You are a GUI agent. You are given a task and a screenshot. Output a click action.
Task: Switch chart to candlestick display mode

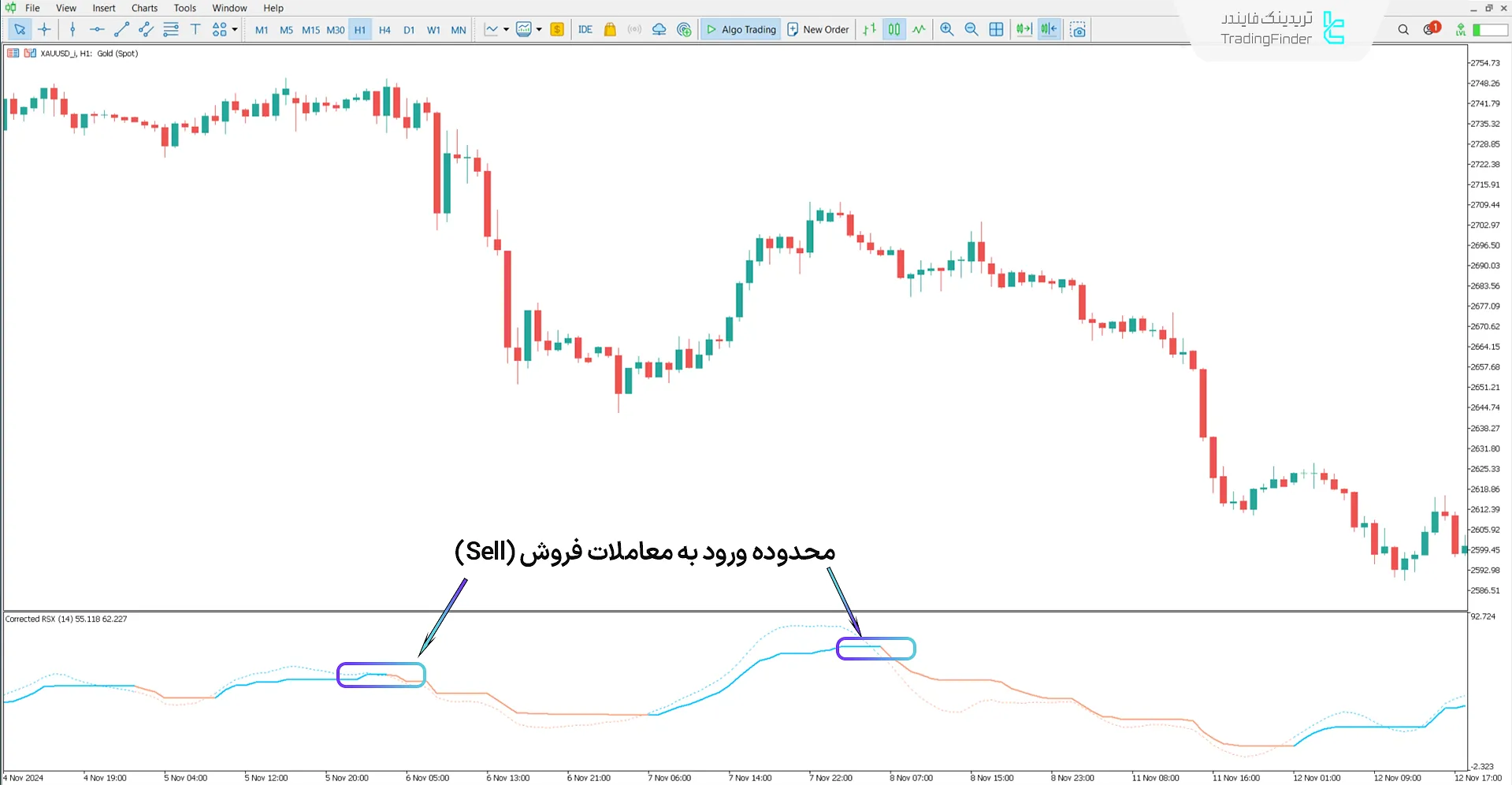[x=893, y=29]
